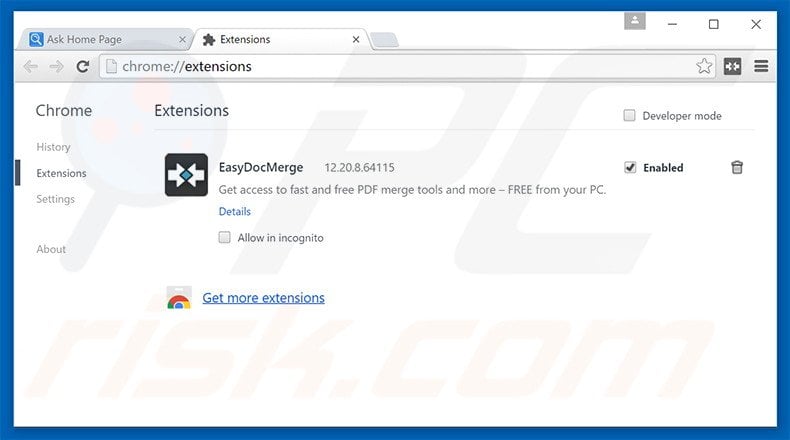Open History in the sidebar
Screen dimensions: 790x440
53,147
